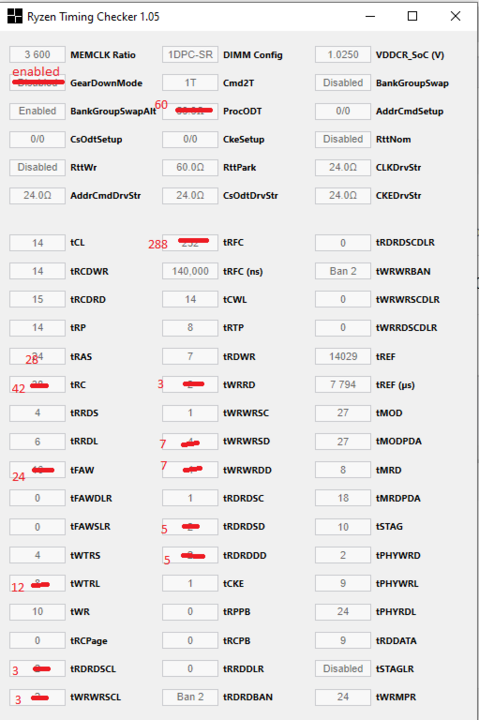This screenshot has height=720, width=479.
Task: Click the tCL value box
Action: pos(37,242)
